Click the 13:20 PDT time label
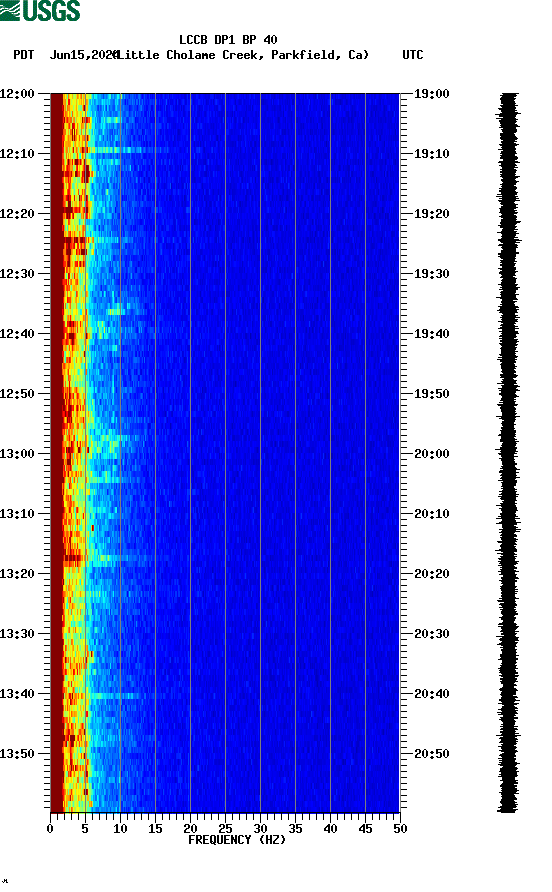This screenshot has width=552, height=892. coord(17,574)
